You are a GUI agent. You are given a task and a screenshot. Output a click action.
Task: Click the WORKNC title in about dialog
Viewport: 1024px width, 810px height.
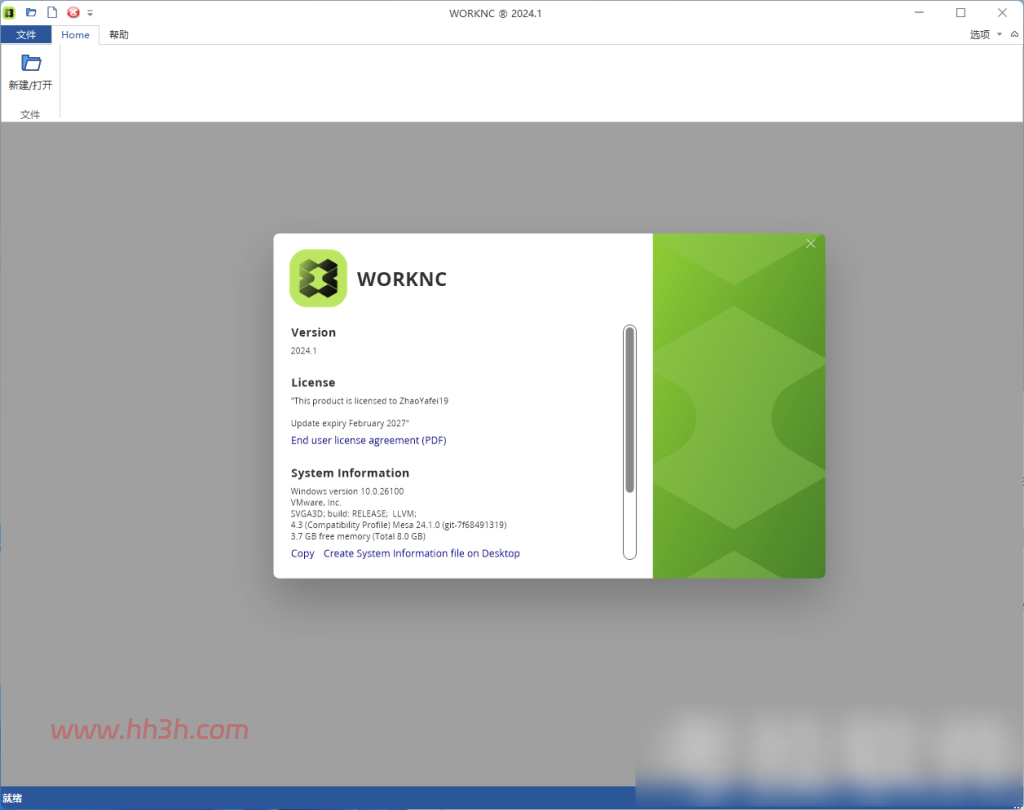coord(402,279)
